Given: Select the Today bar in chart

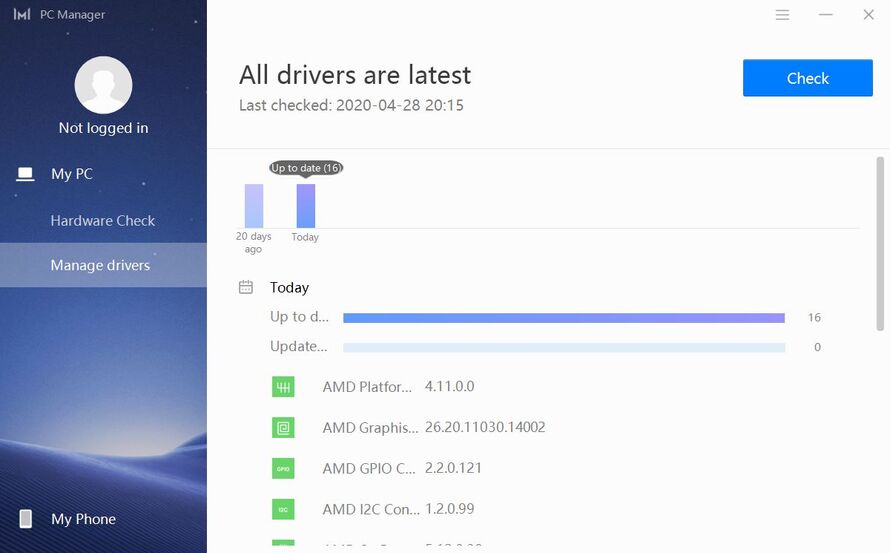Looking at the screenshot, I should tap(305, 206).
